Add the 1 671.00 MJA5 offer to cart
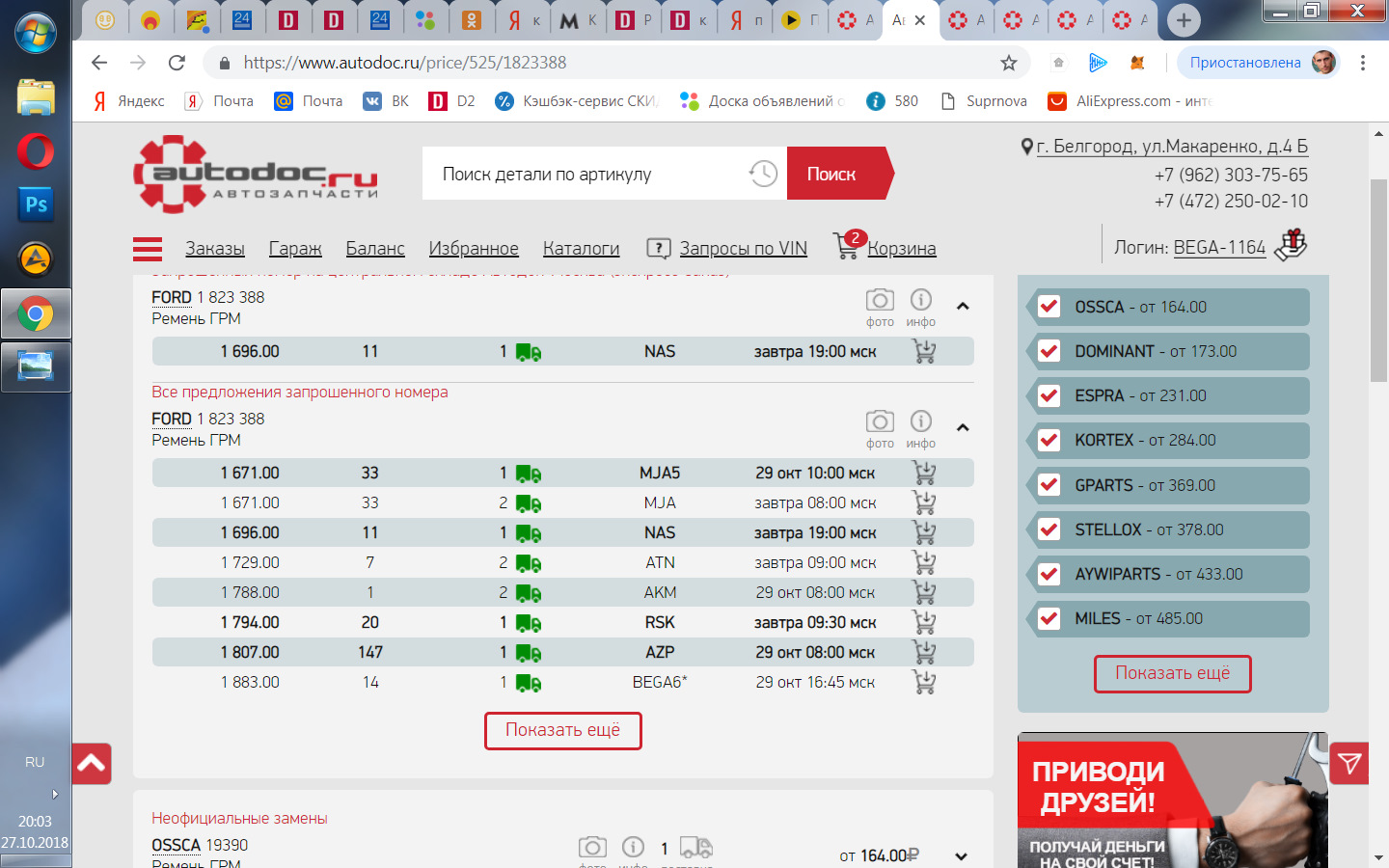This screenshot has width=1389, height=868. (924, 473)
